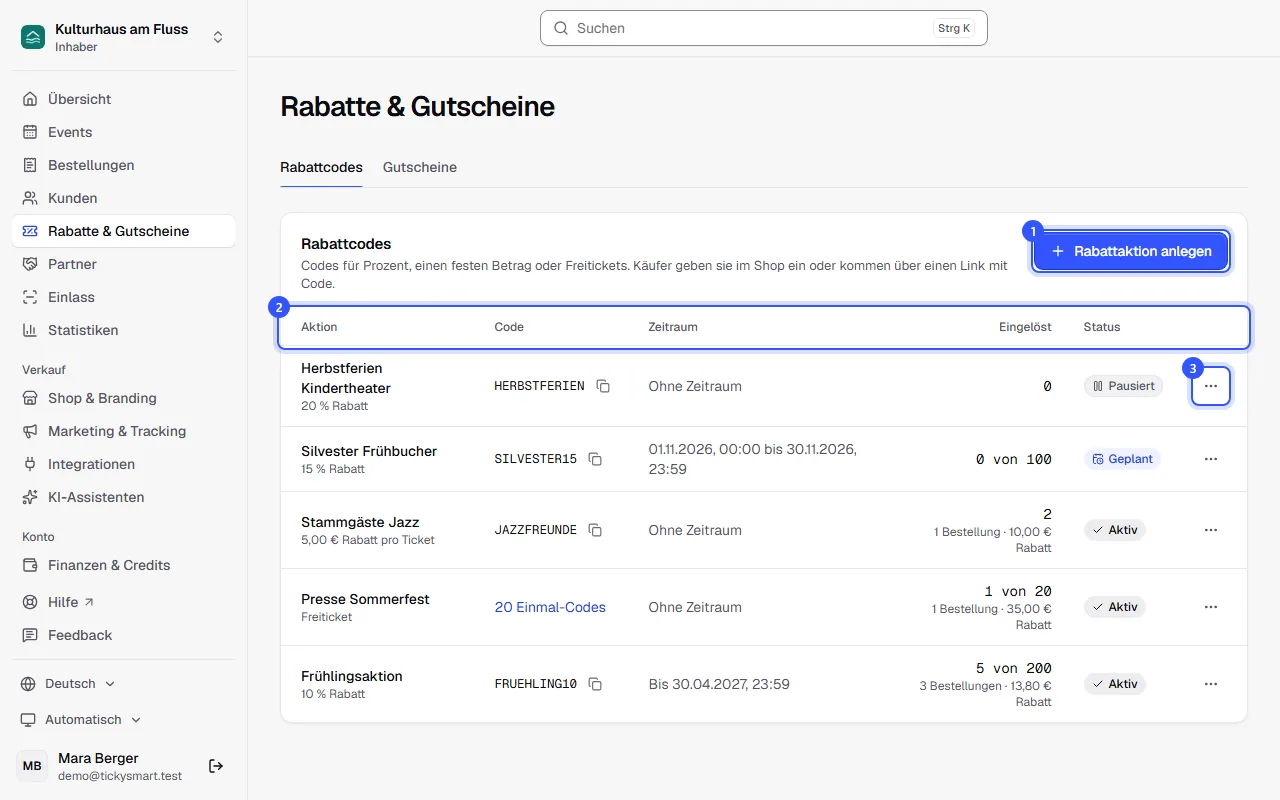Click the FRUEHLING10 code text

tap(535, 684)
